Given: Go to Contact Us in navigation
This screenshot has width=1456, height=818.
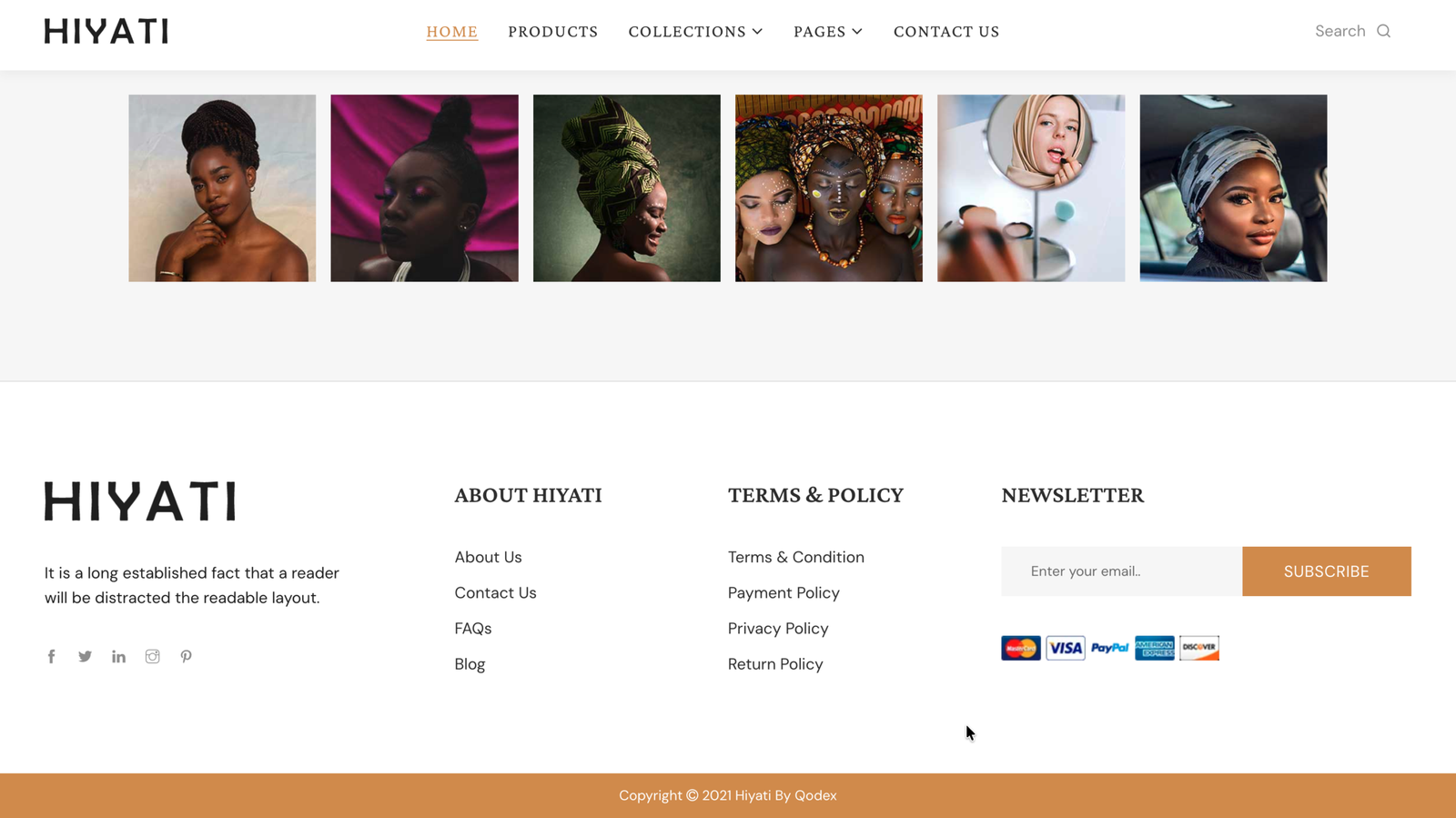Looking at the screenshot, I should click(946, 32).
